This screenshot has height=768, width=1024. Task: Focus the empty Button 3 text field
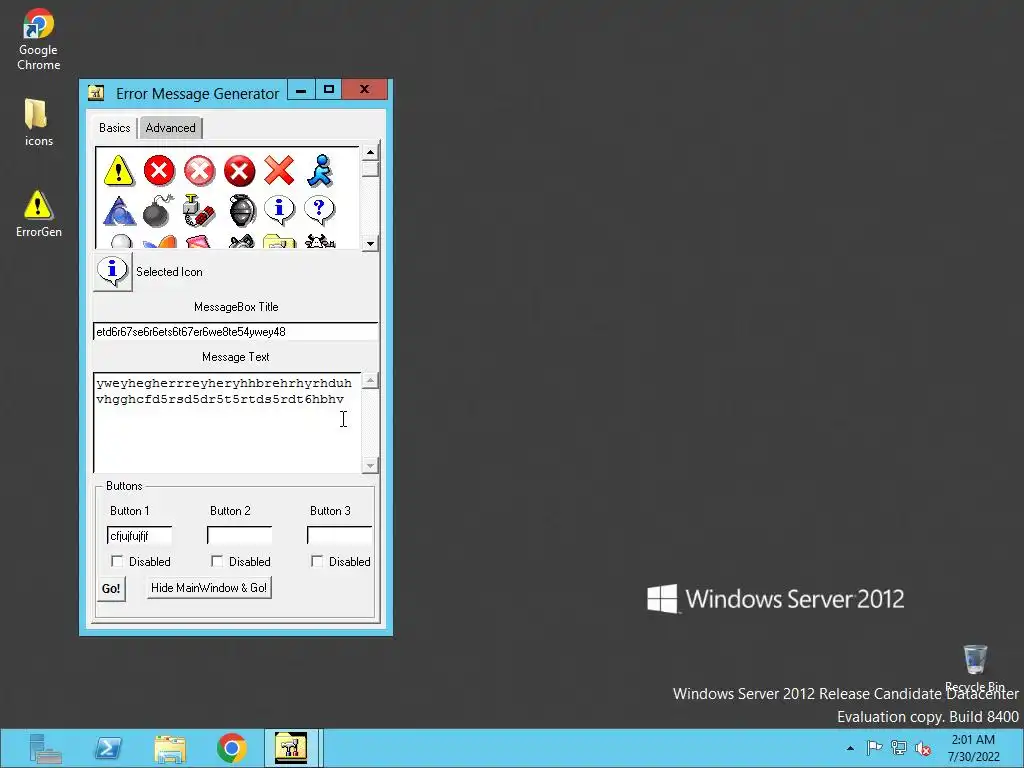tap(339, 536)
